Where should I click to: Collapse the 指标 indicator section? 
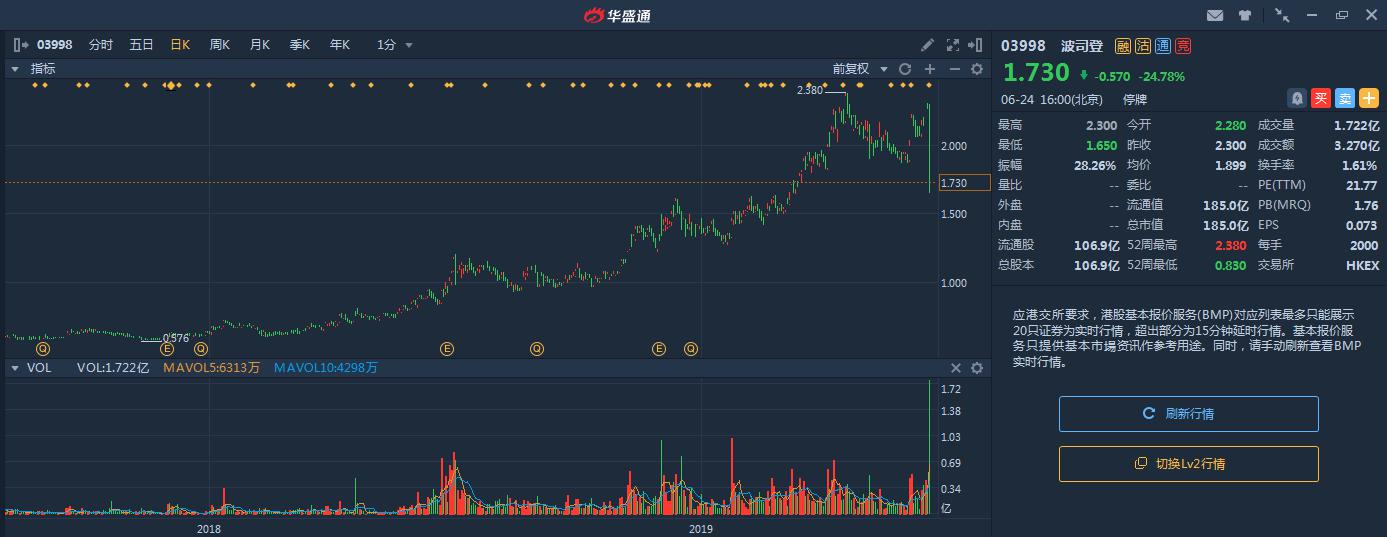coord(15,69)
